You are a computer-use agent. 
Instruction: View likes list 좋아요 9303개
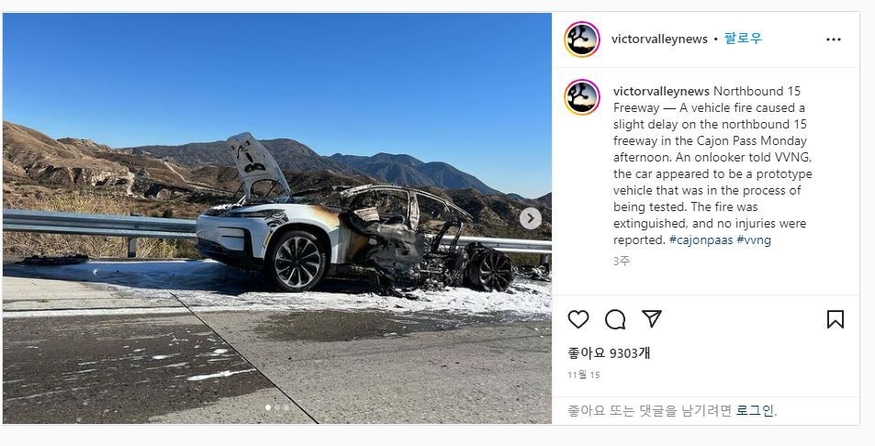(609, 353)
